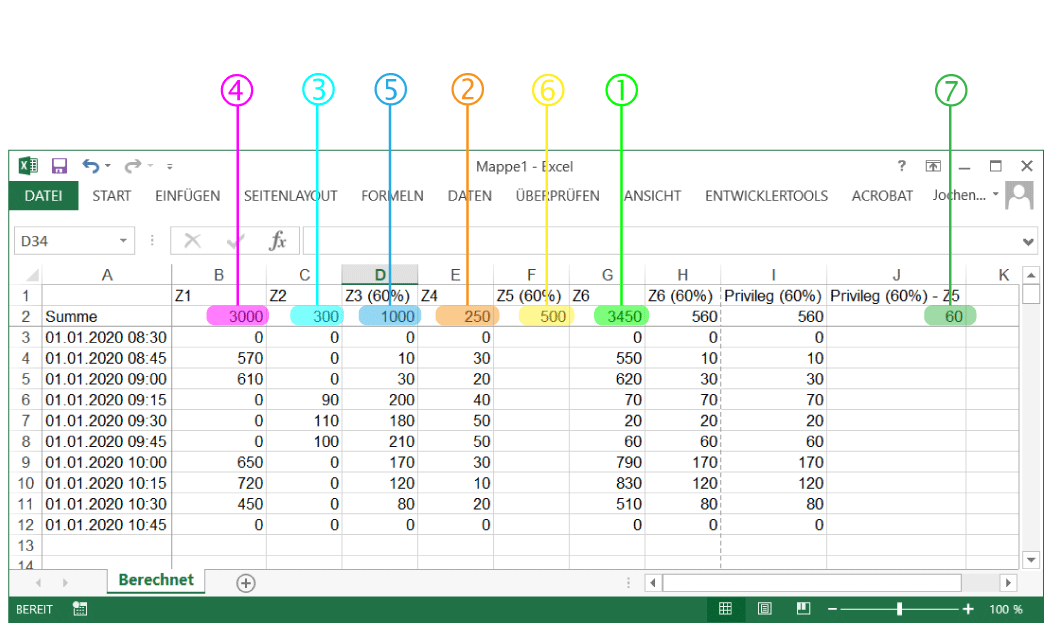Select cell B2 containing 3000

coord(222,316)
